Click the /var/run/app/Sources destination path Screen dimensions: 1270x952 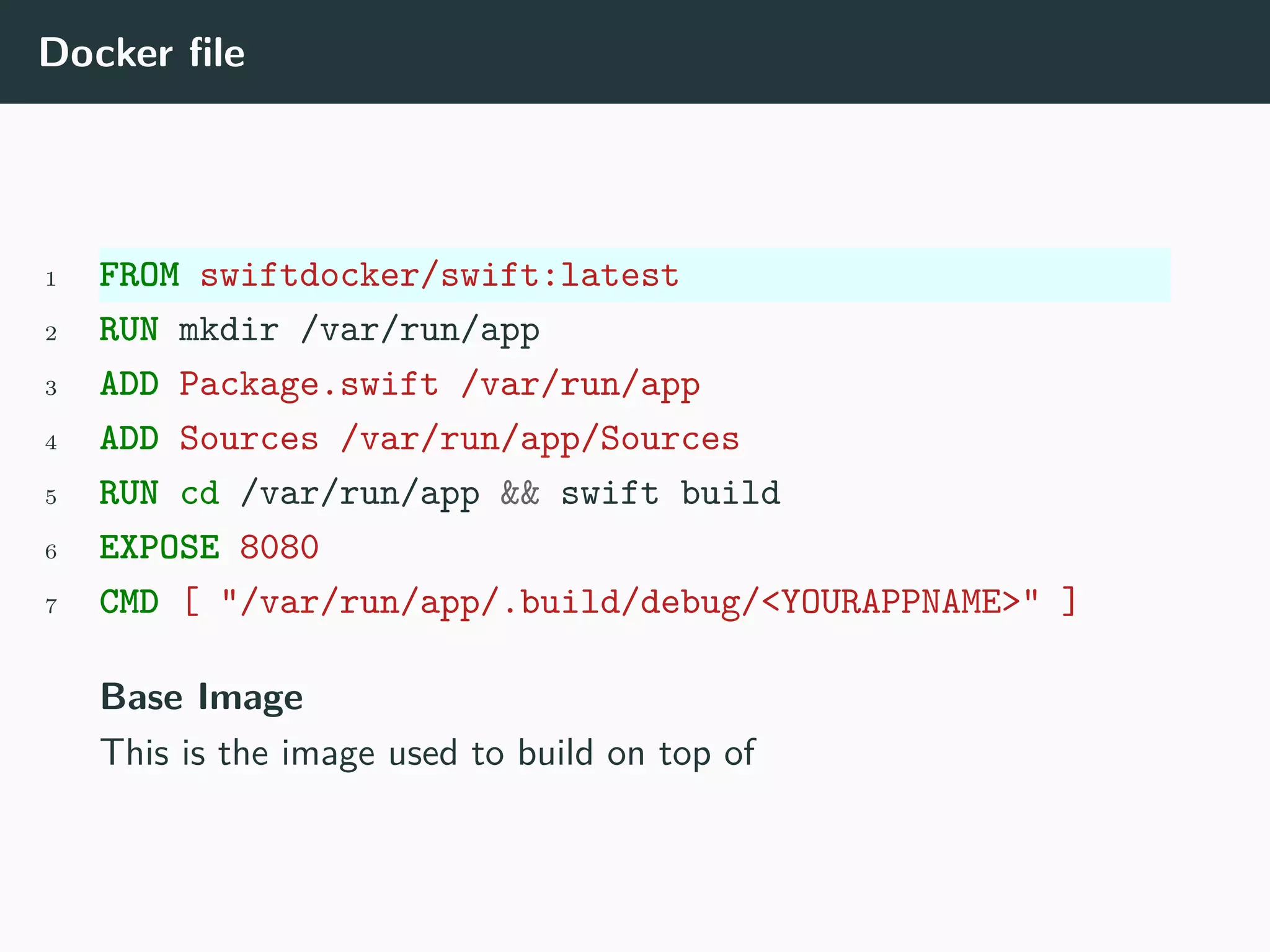pos(540,439)
